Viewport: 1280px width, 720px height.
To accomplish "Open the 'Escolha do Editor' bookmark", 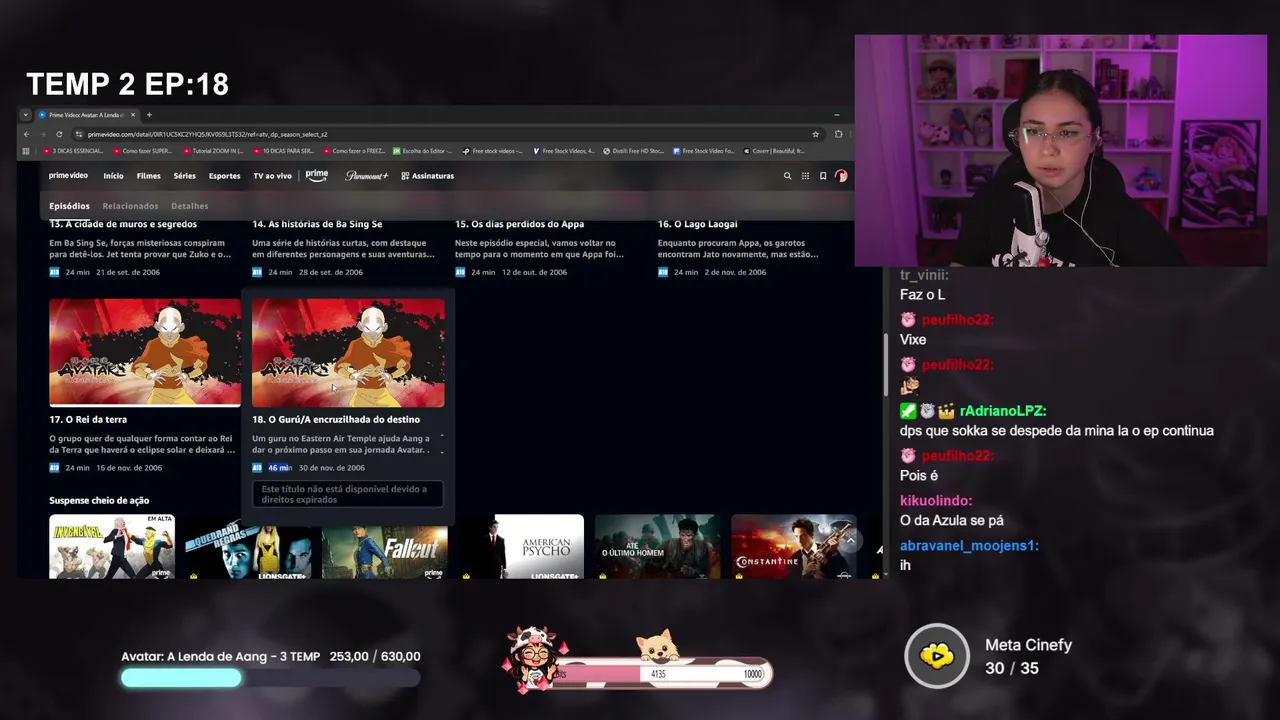I will pyautogui.click(x=423, y=151).
